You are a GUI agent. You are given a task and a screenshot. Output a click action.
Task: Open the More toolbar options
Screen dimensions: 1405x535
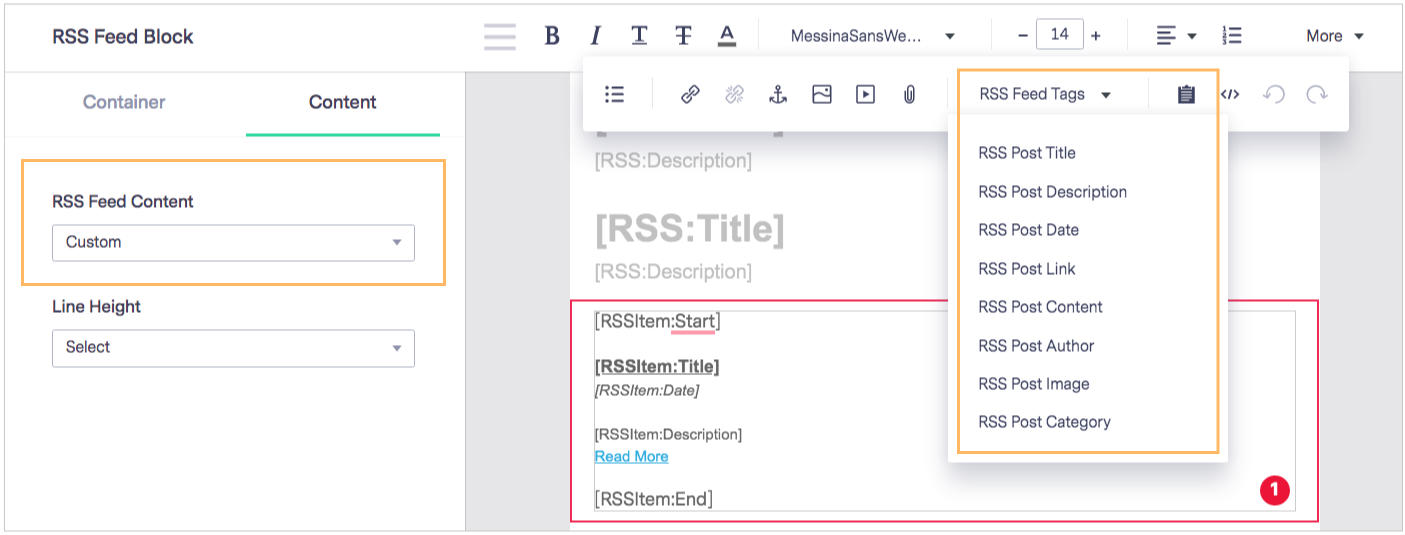pos(1334,36)
